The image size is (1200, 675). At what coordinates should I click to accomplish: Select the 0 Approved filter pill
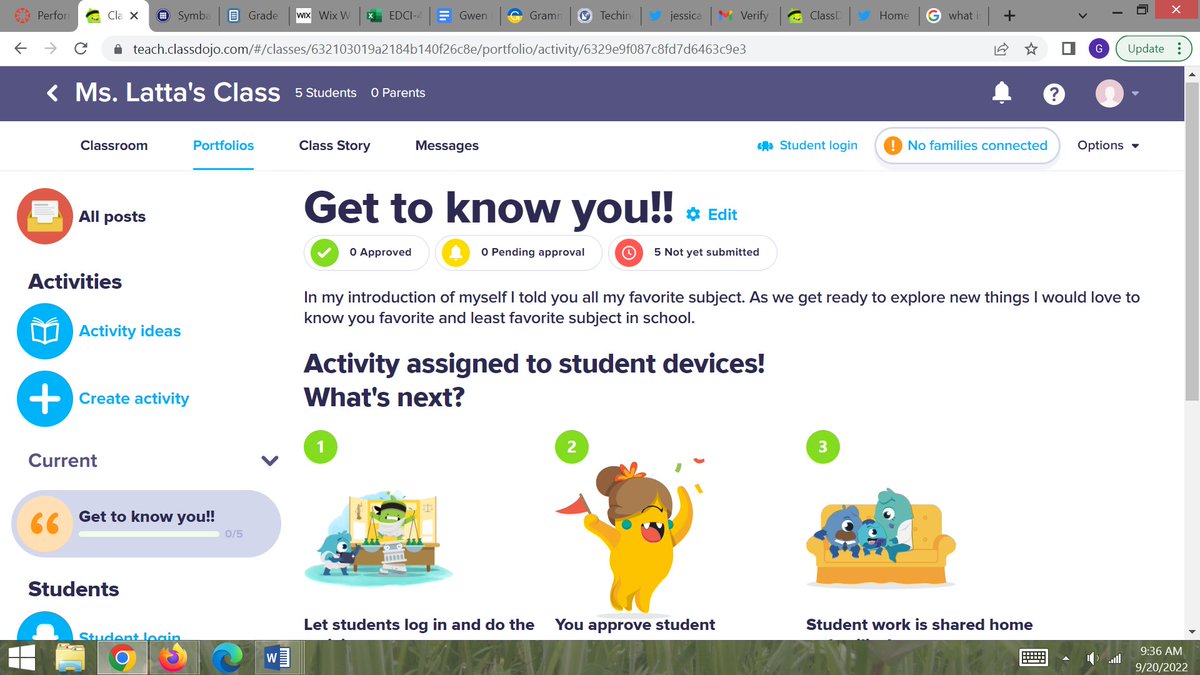(x=366, y=252)
